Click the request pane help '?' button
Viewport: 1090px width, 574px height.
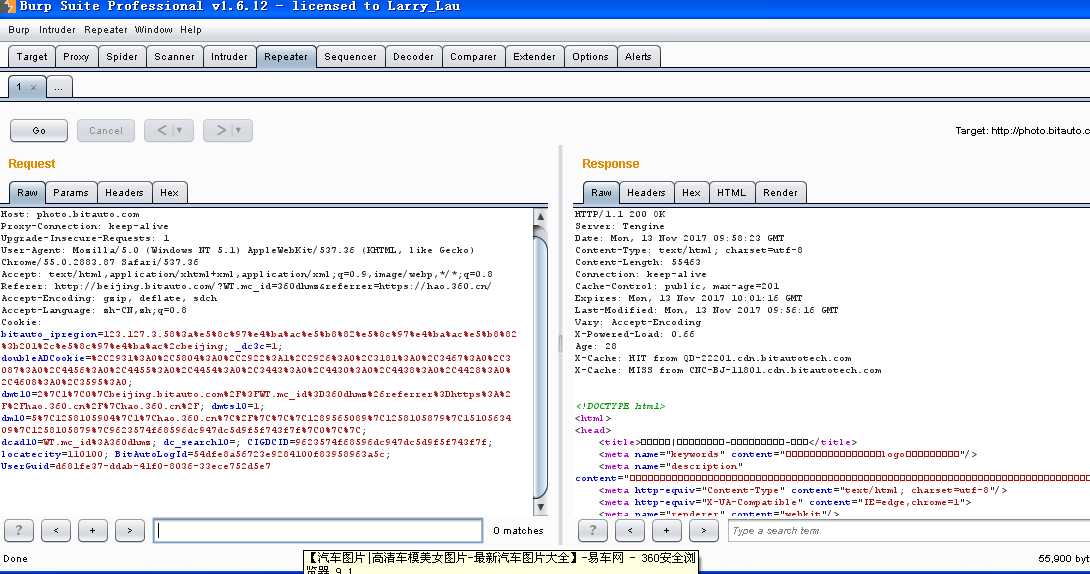point(19,530)
